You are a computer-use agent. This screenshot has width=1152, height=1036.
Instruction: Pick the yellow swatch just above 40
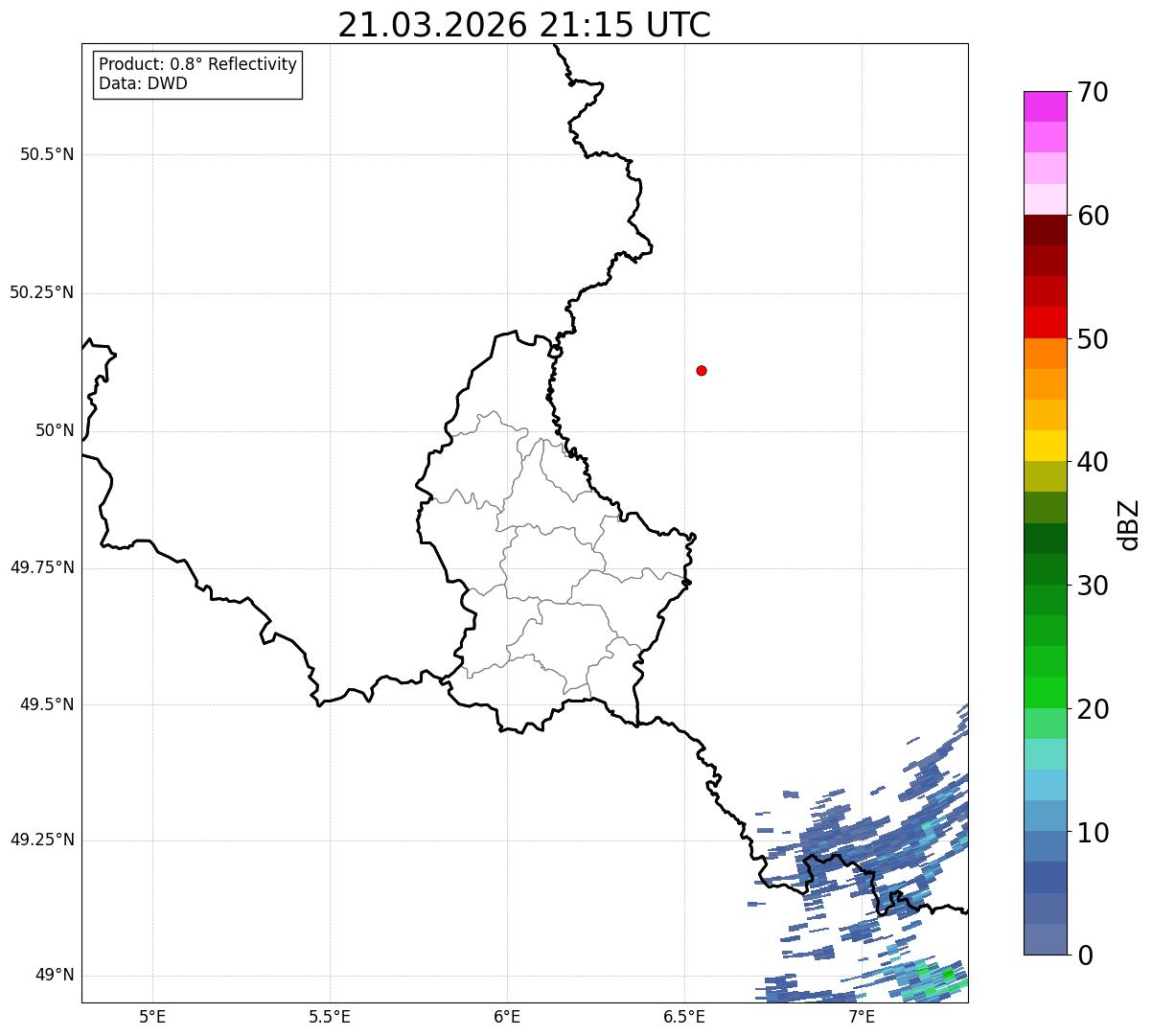tap(1045, 446)
